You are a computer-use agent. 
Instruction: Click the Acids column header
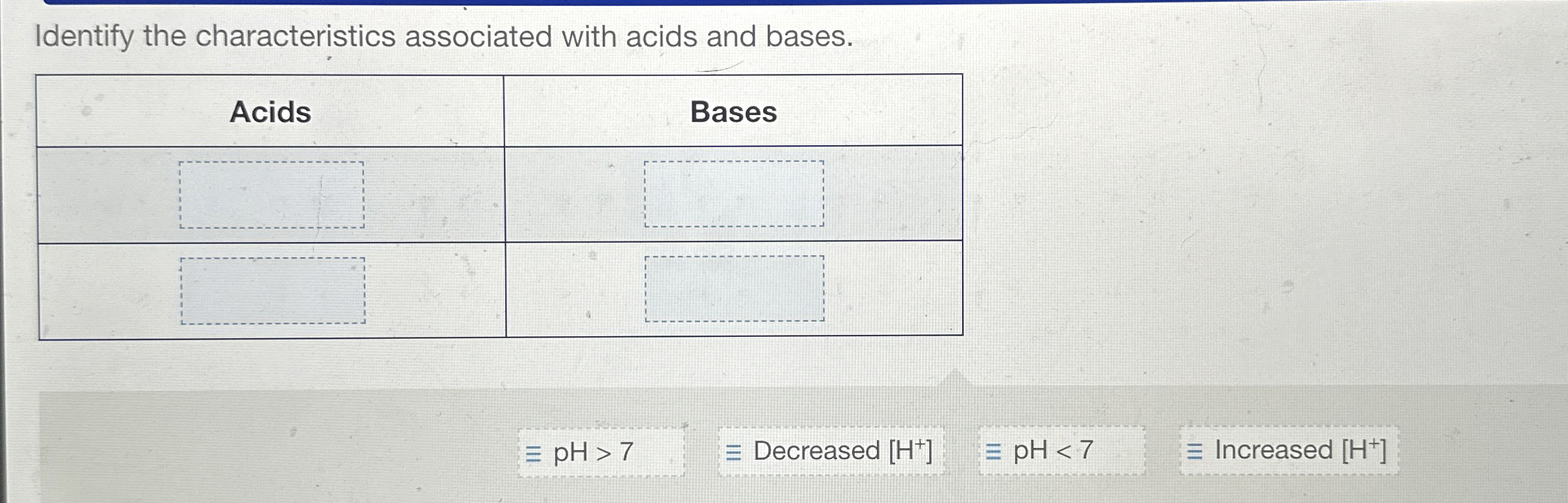[x=272, y=112]
